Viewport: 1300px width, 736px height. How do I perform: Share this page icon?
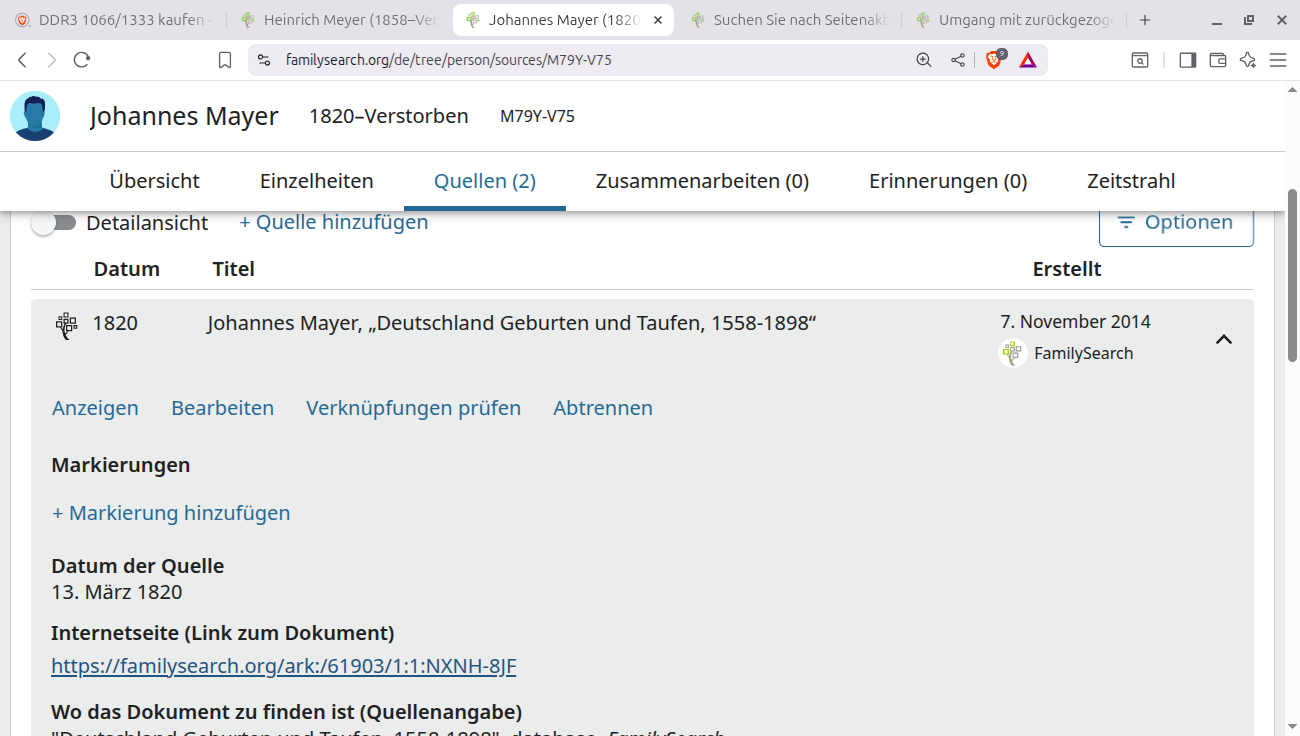(958, 60)
